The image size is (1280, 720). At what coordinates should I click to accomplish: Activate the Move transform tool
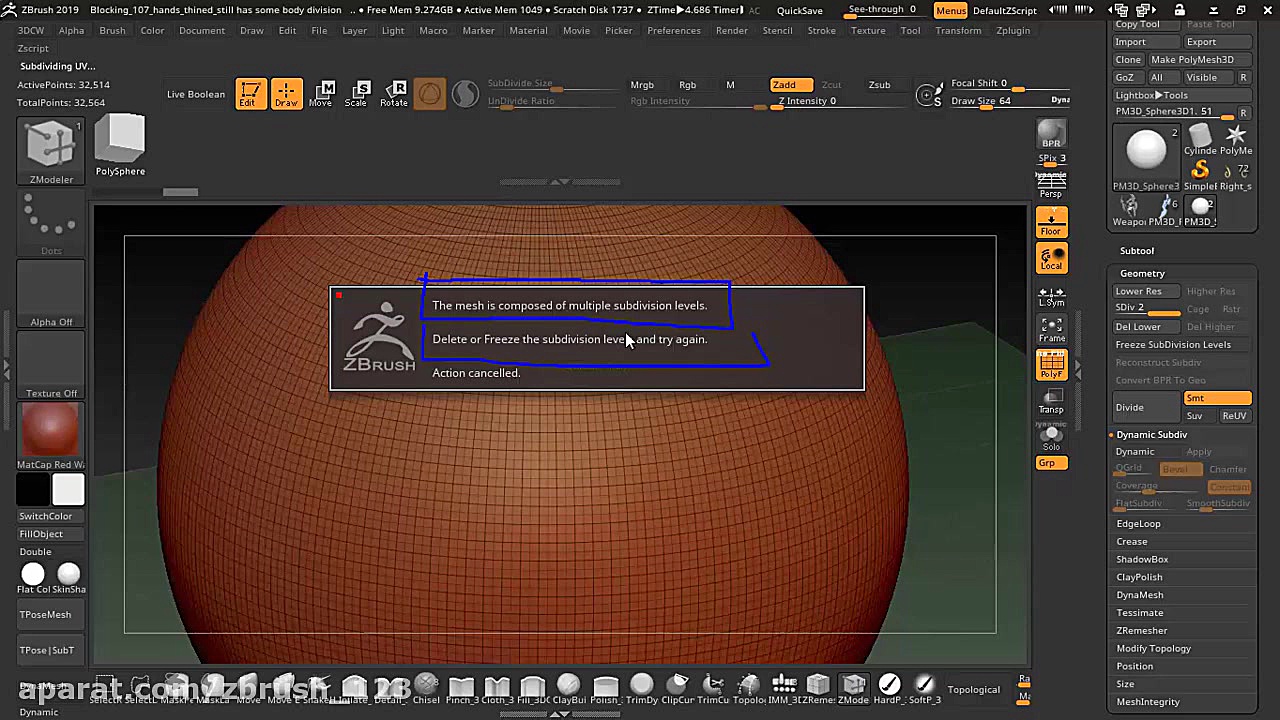[x=320, y=93]
